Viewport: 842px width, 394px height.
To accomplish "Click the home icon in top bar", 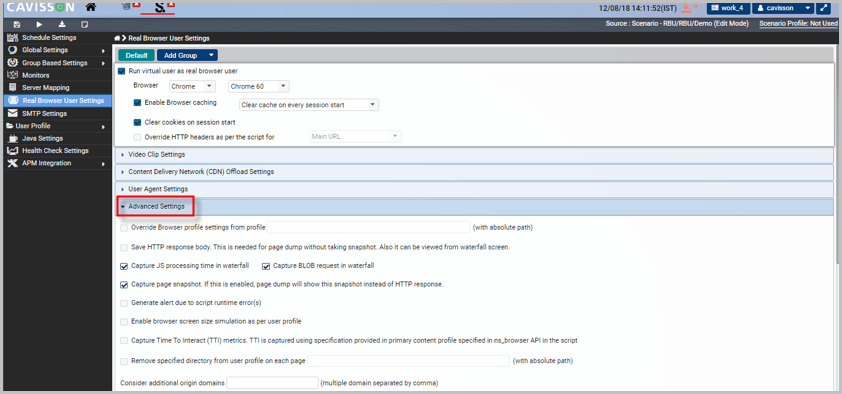I will coord(91,7).
